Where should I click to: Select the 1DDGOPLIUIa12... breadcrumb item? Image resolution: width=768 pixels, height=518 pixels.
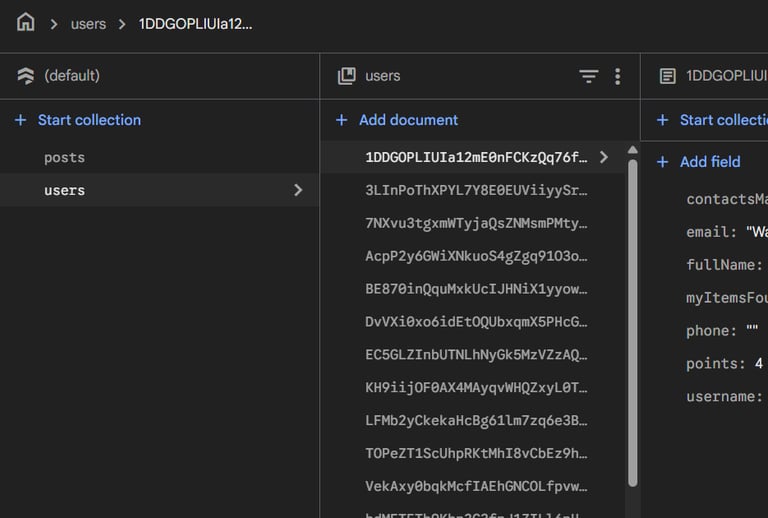pyautogui.click(x=195, y=24)
